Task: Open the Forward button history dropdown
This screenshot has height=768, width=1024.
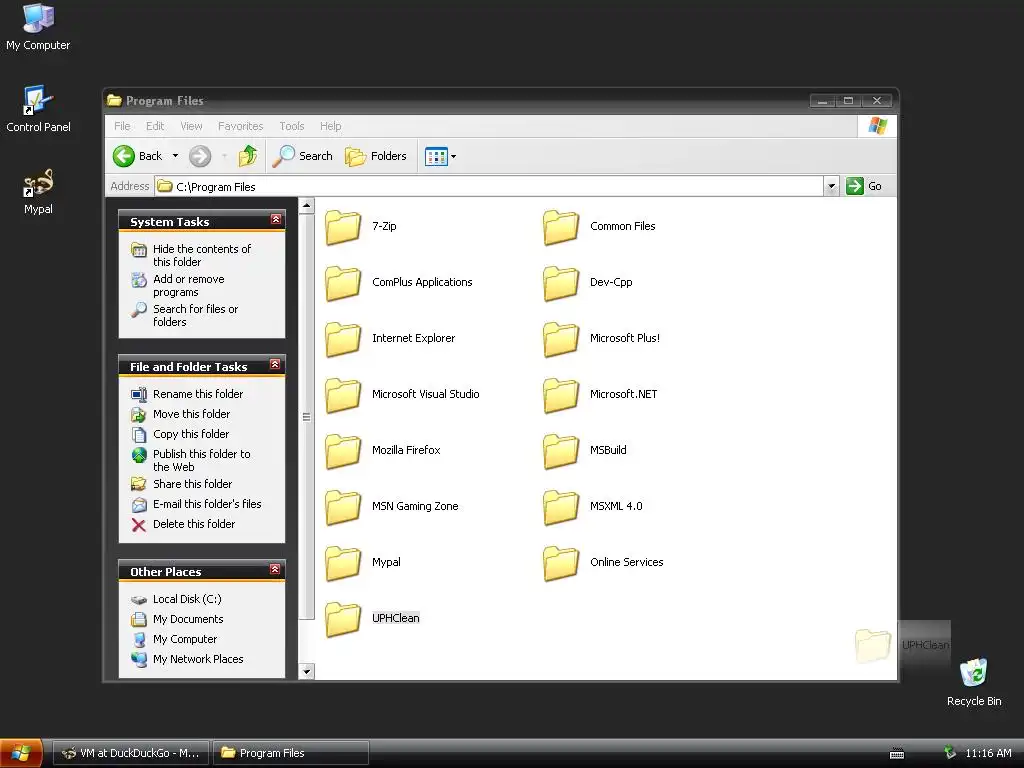Action: pos(224,156)
